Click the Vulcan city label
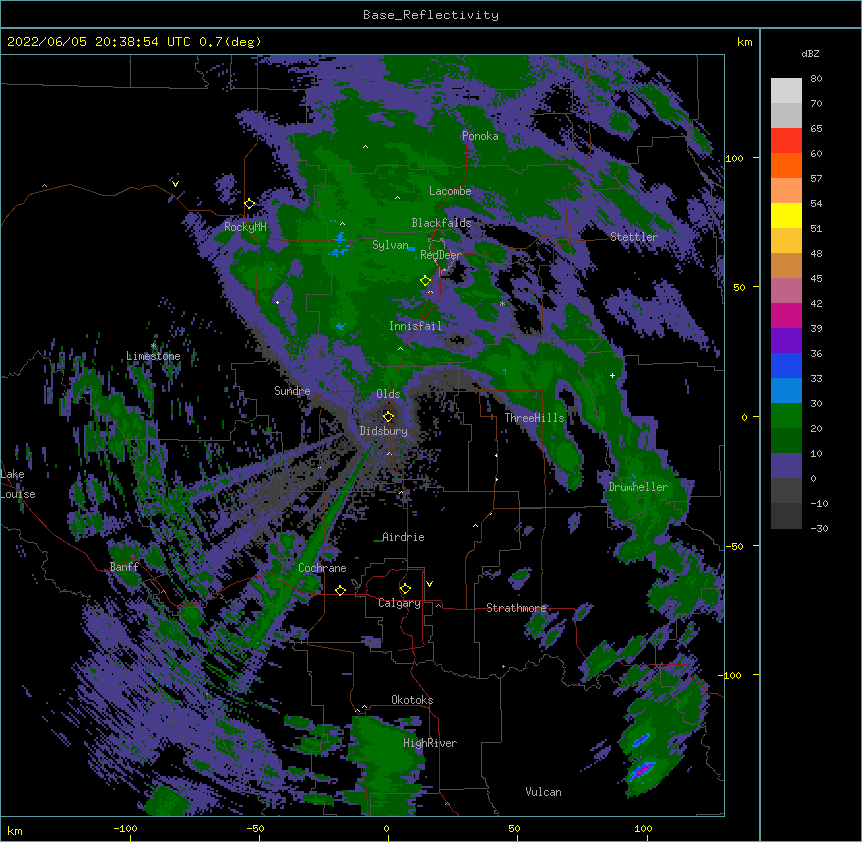Screen dimensions: 862x842 [x=543, y=792]
